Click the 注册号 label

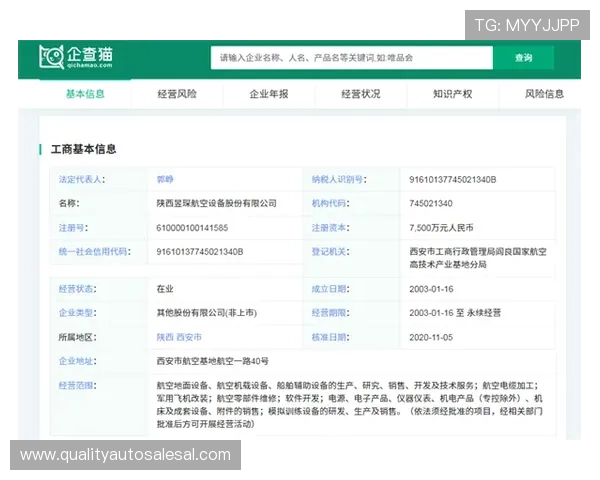click(x=73, y=228)
